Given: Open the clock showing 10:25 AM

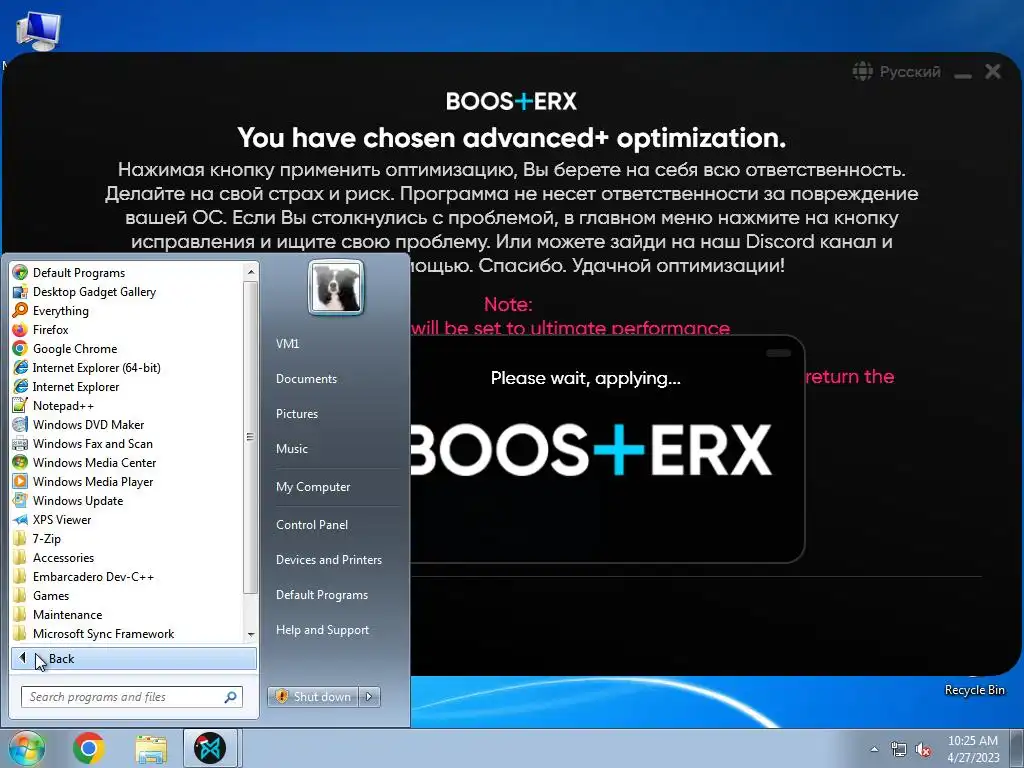Looking at the screenshot, I should click(x=973, y=748).
